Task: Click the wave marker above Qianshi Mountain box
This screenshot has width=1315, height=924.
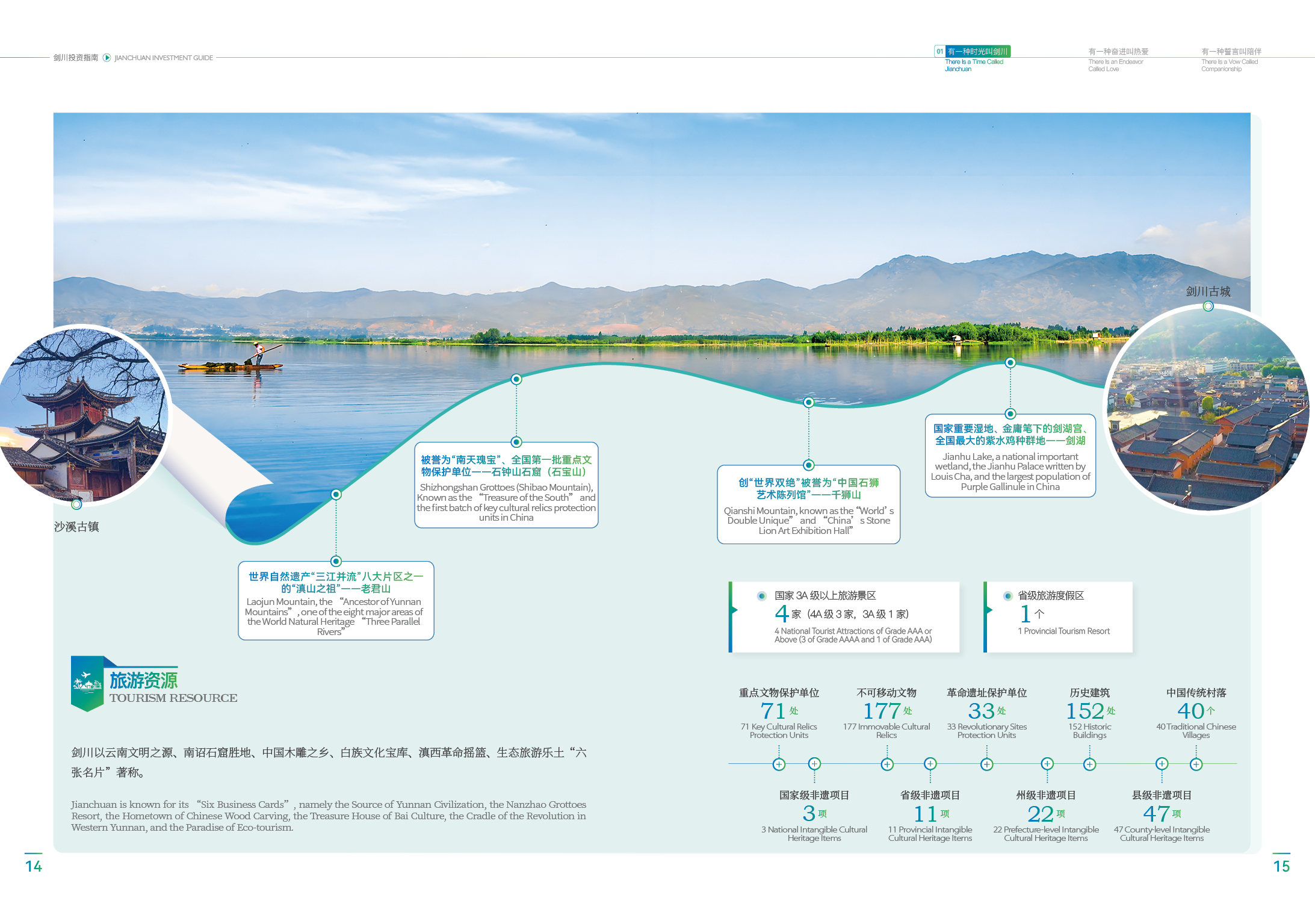Action: [x=809, y=402]
